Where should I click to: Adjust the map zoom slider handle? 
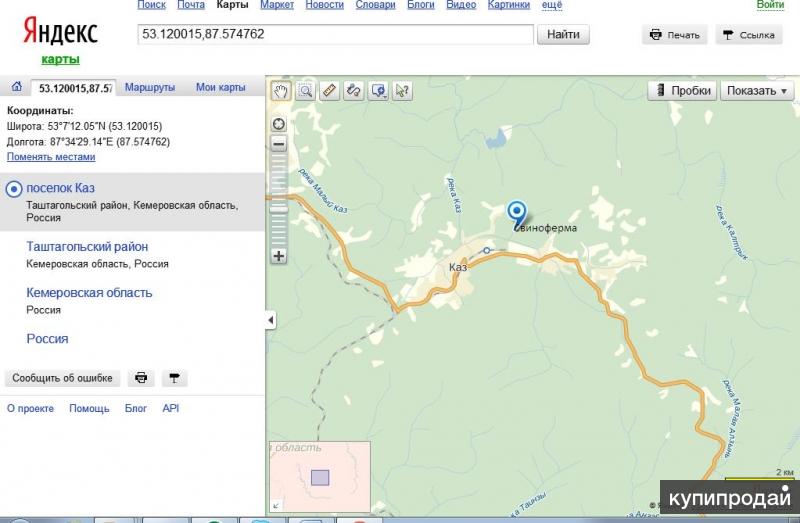coord(279,209)
